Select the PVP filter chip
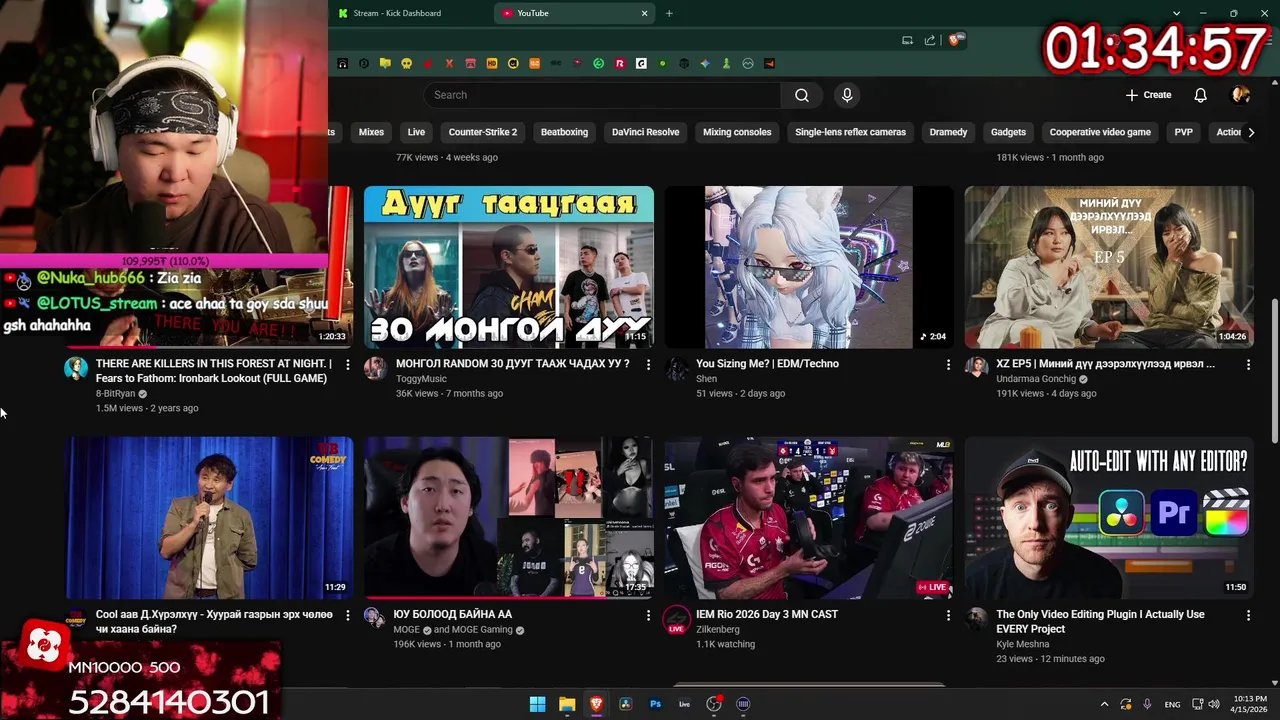 coord(1183,132)
